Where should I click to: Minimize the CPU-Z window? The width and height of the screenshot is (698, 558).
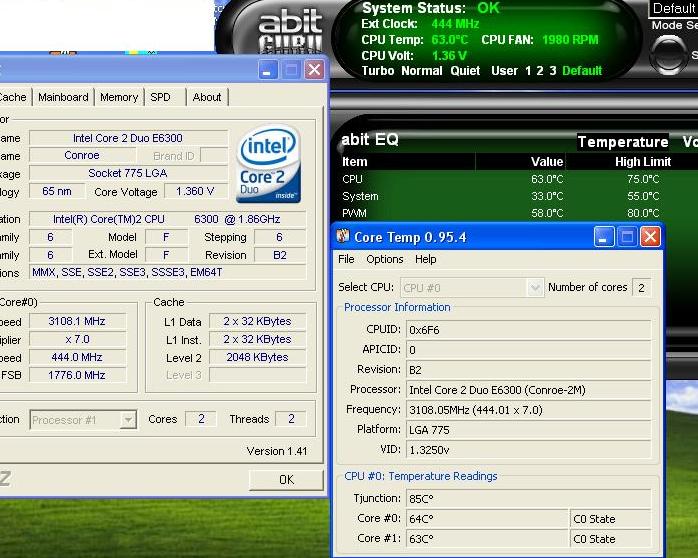[268, 70]
